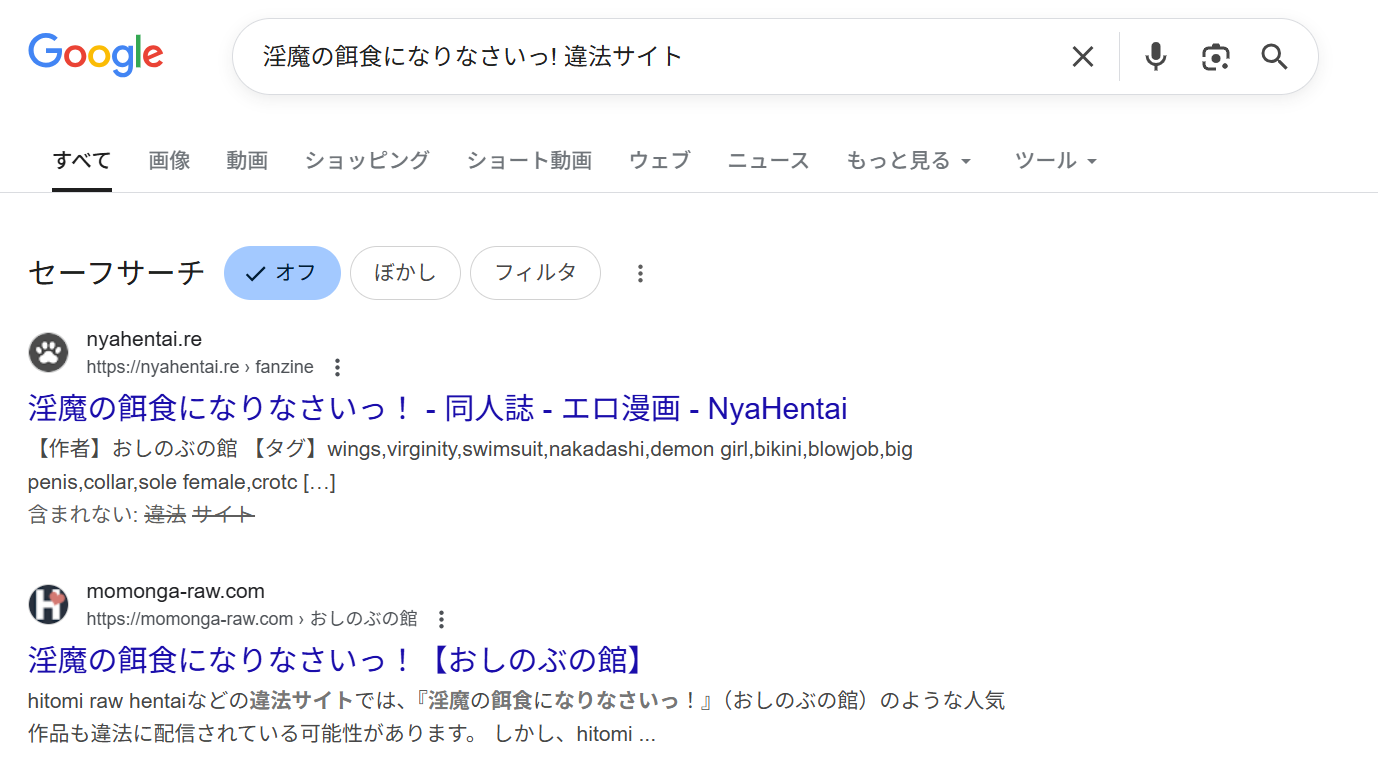Activate the フィルタ SafeSearch option
Image resolution: width=1378 pixels, height=784 pixels.
pyautogui.click(x=535, y=272)
